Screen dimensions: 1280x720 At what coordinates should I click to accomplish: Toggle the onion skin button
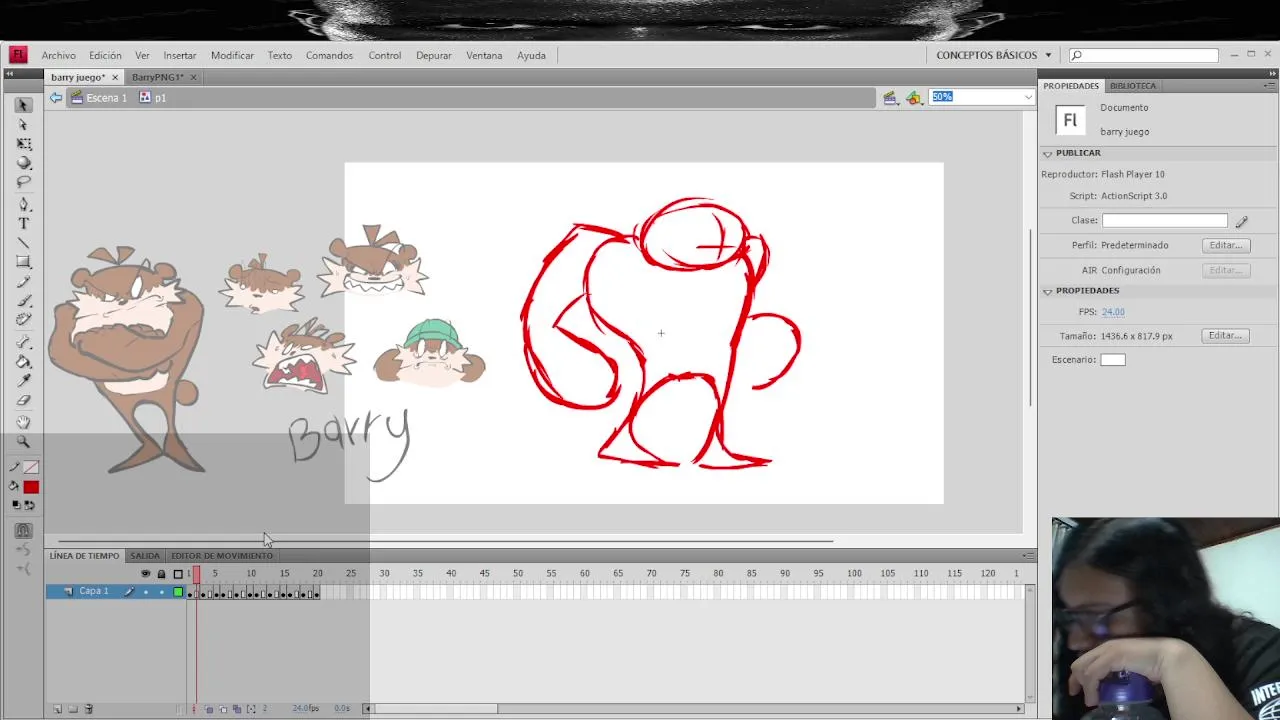(209, 709)
